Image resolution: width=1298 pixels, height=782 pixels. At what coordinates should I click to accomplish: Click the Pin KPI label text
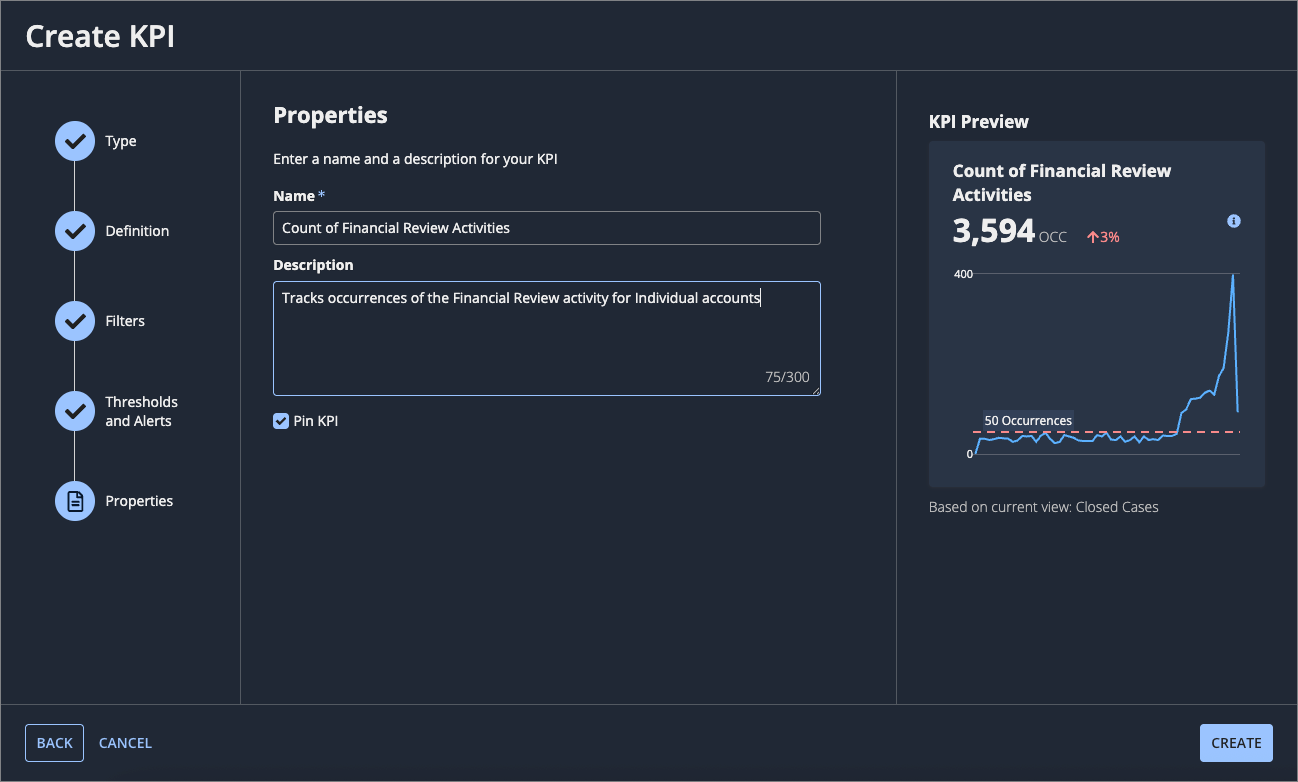(x=316, y=421)
